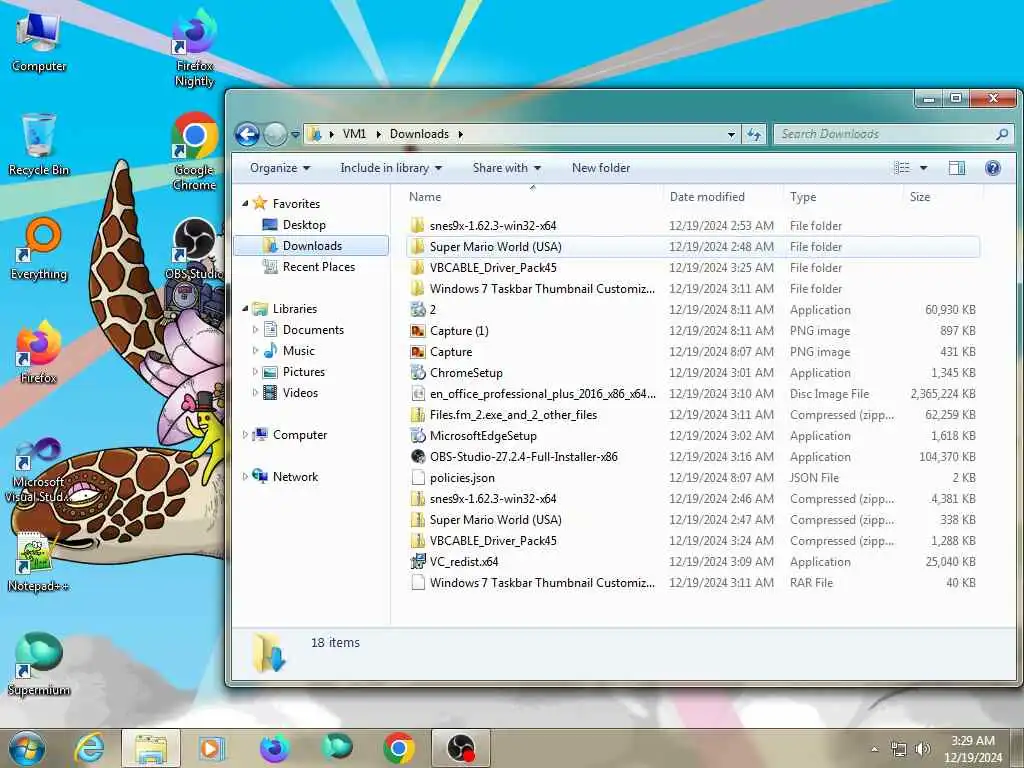This screenshot has height=768, width=1024.
Task: Click the New folder button
Action: click(x=601, y=168)
